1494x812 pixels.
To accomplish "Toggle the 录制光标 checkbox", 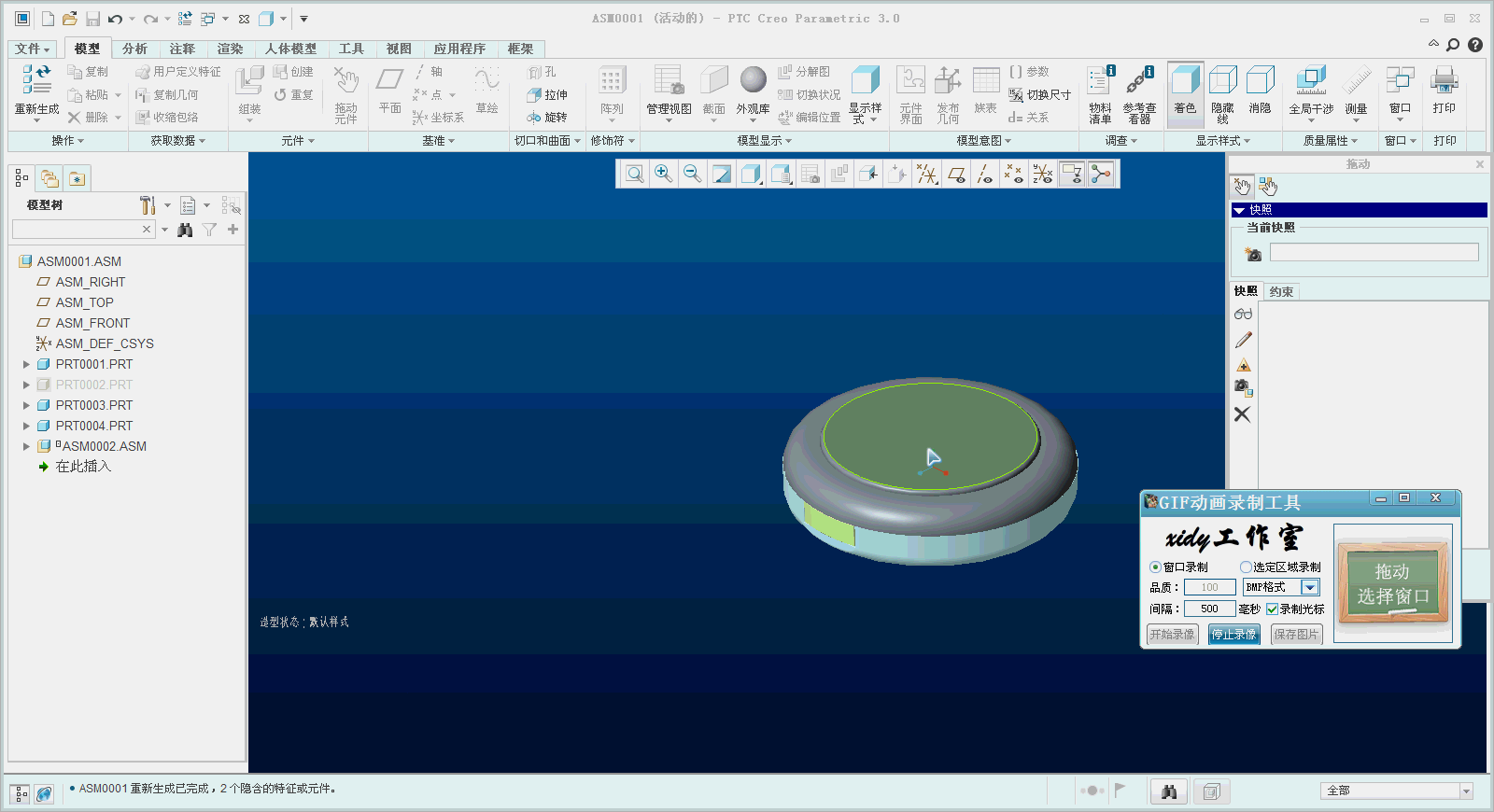I will (x=1272, y=609).
